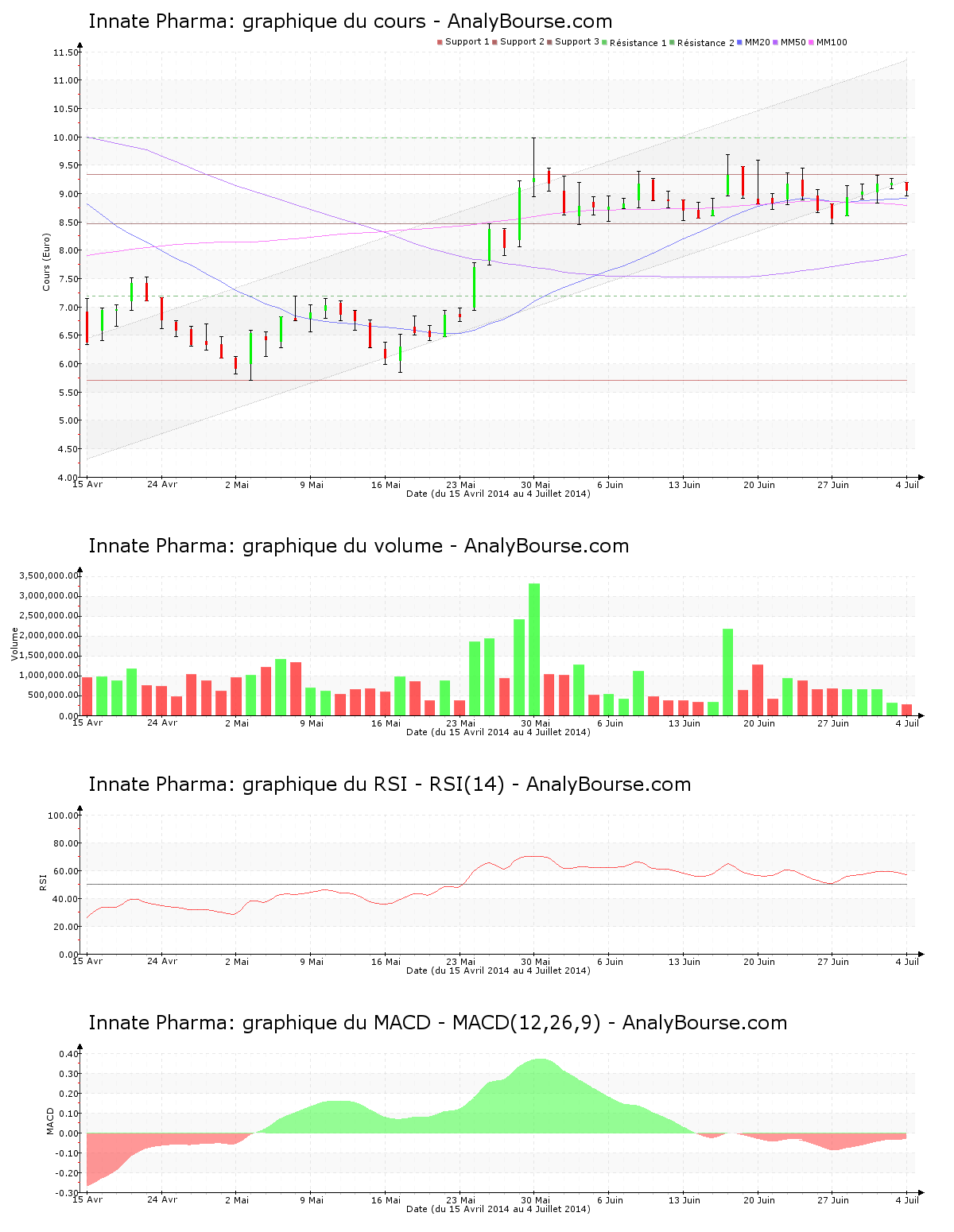The image size is (954, 1232).
Task: Click the 4.00 value on price axis
Action: tap(67, 478)
